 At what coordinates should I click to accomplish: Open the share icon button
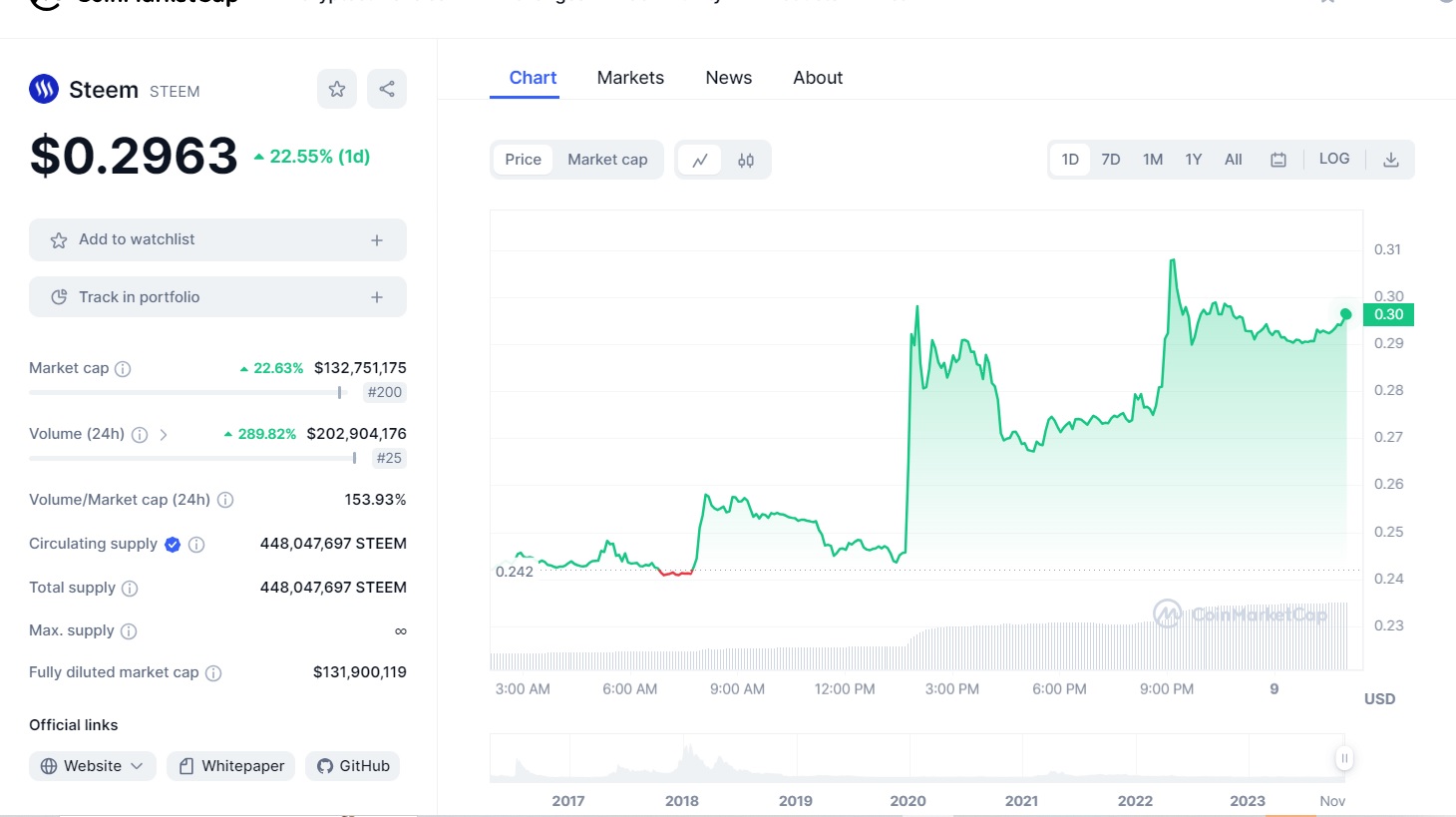pos(387,89)
